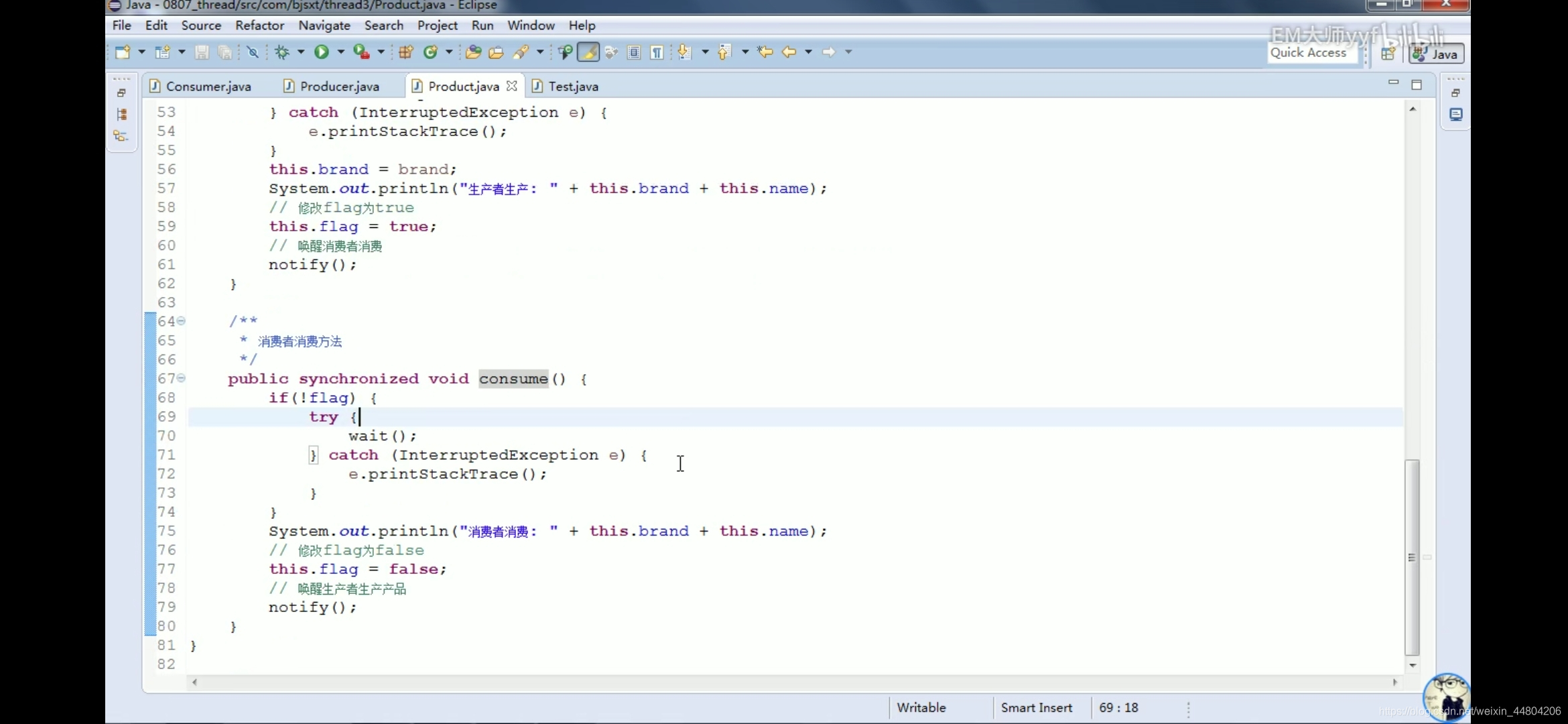This screenshot has width=1568, height=724.
Task: Open the Java perspective button
Action: click(1437, 54)
